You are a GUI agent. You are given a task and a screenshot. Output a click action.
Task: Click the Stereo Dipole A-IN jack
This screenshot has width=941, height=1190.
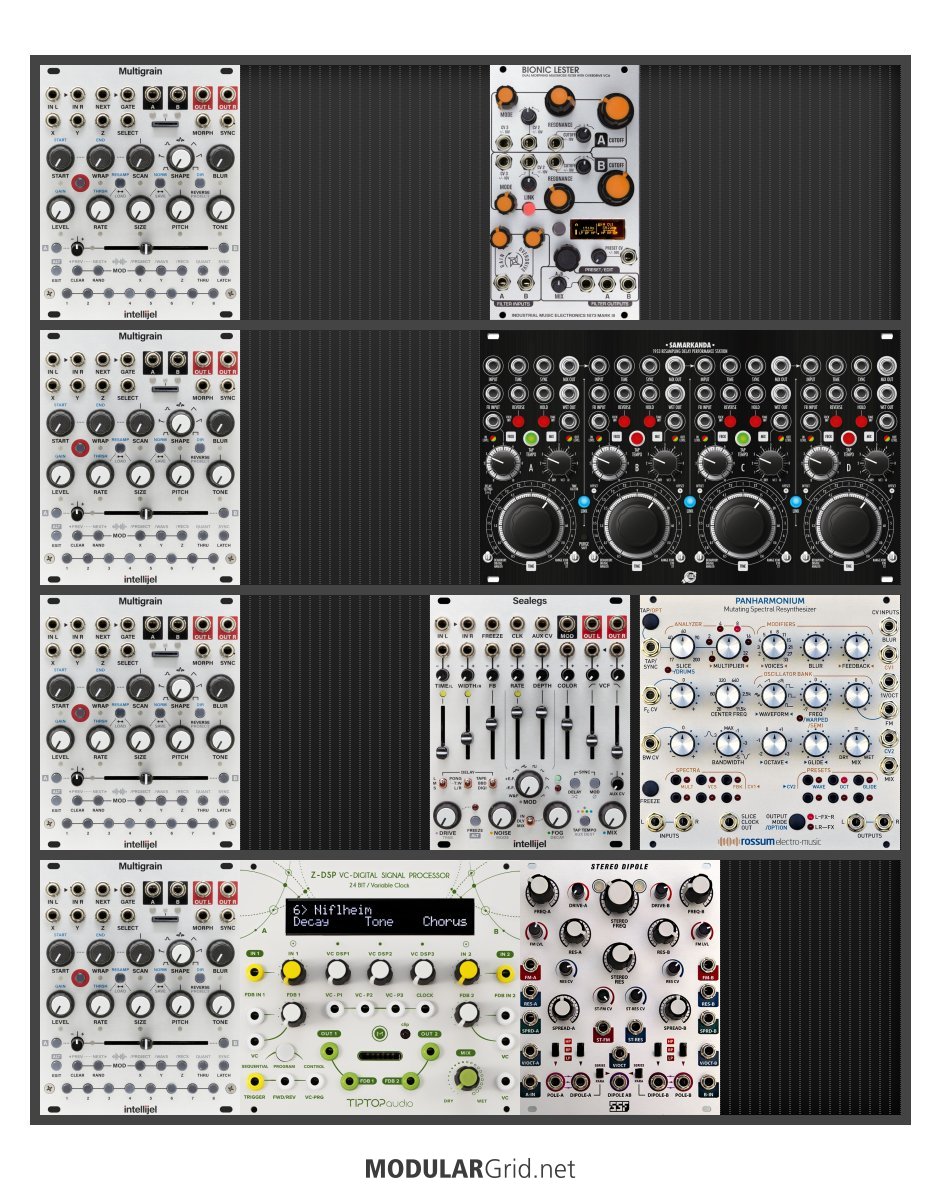[530, 1081]
